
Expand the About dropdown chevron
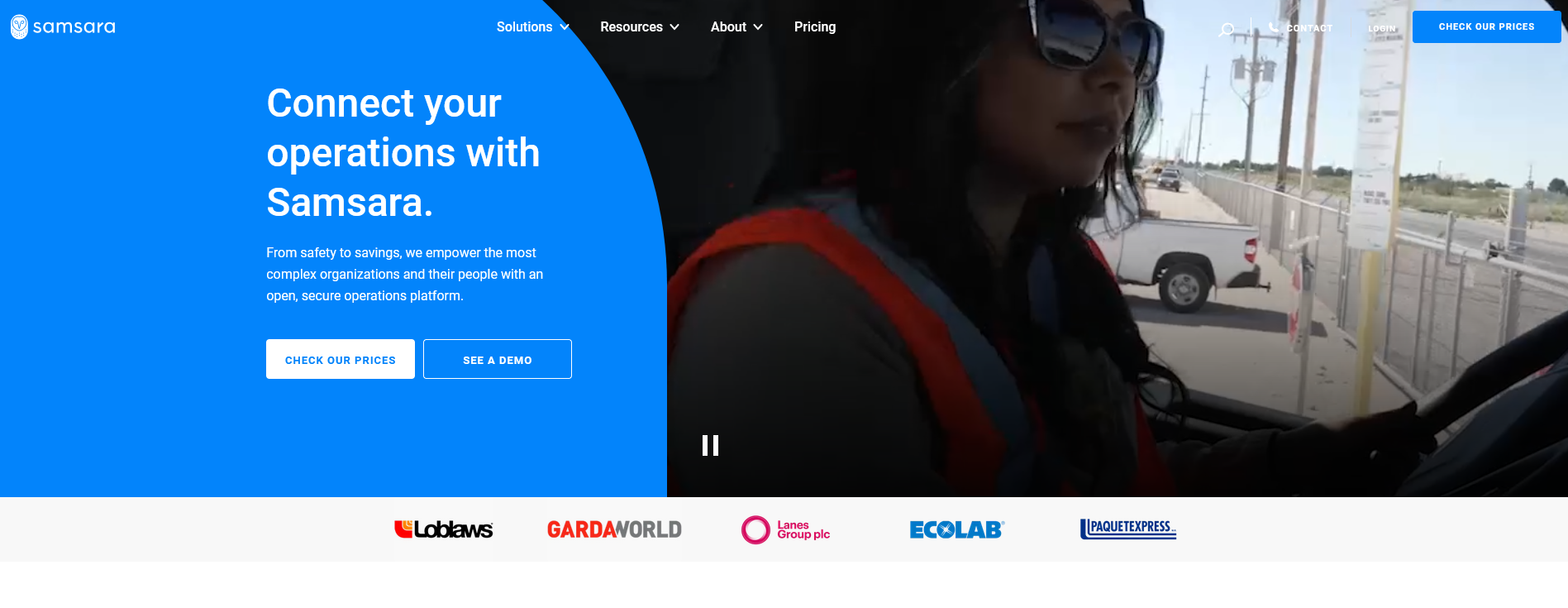758,27
